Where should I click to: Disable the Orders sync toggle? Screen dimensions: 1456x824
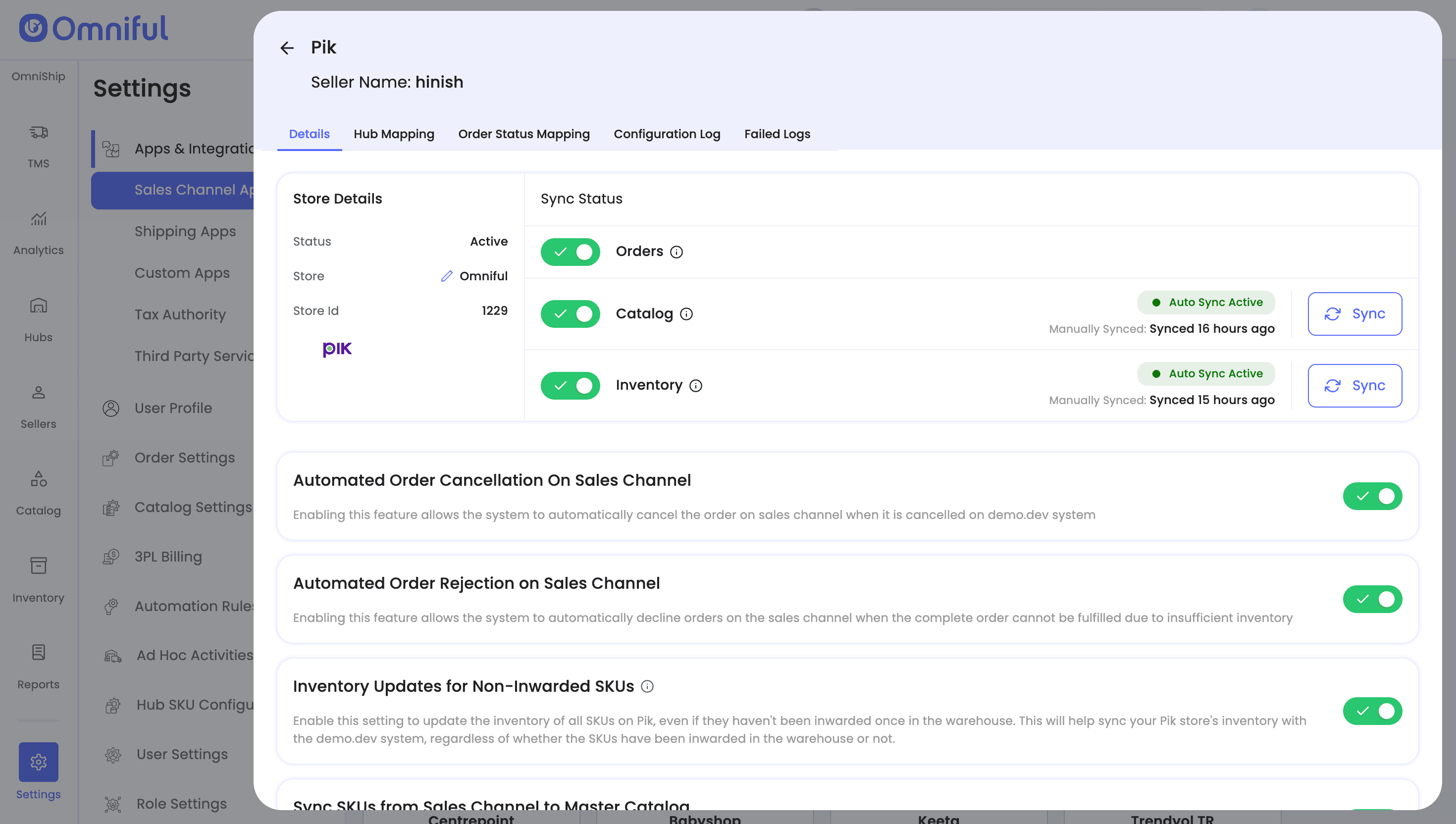click(570, 253)
